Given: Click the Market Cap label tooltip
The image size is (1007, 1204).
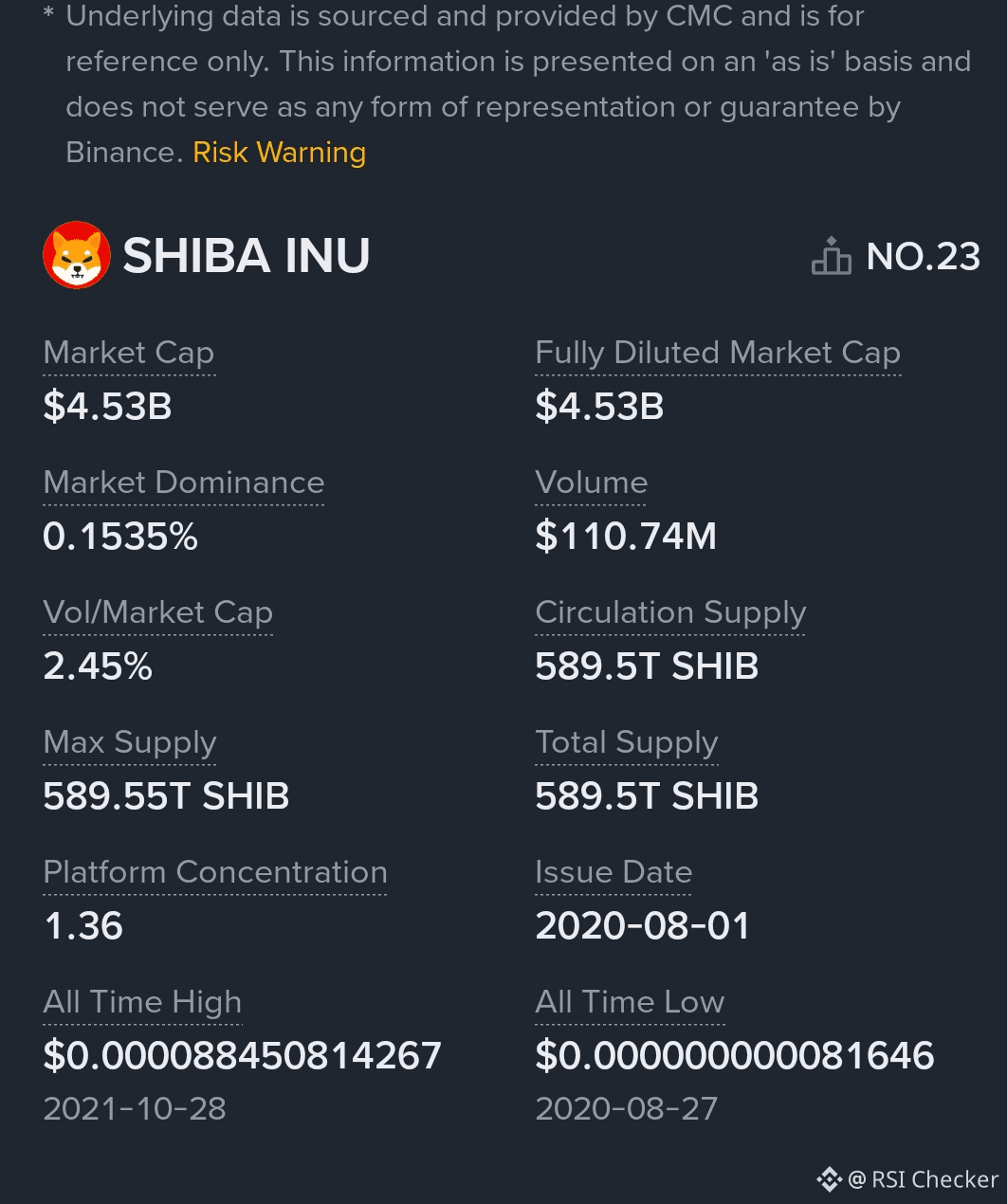Looking at the screenshot, I should (129, 353).
